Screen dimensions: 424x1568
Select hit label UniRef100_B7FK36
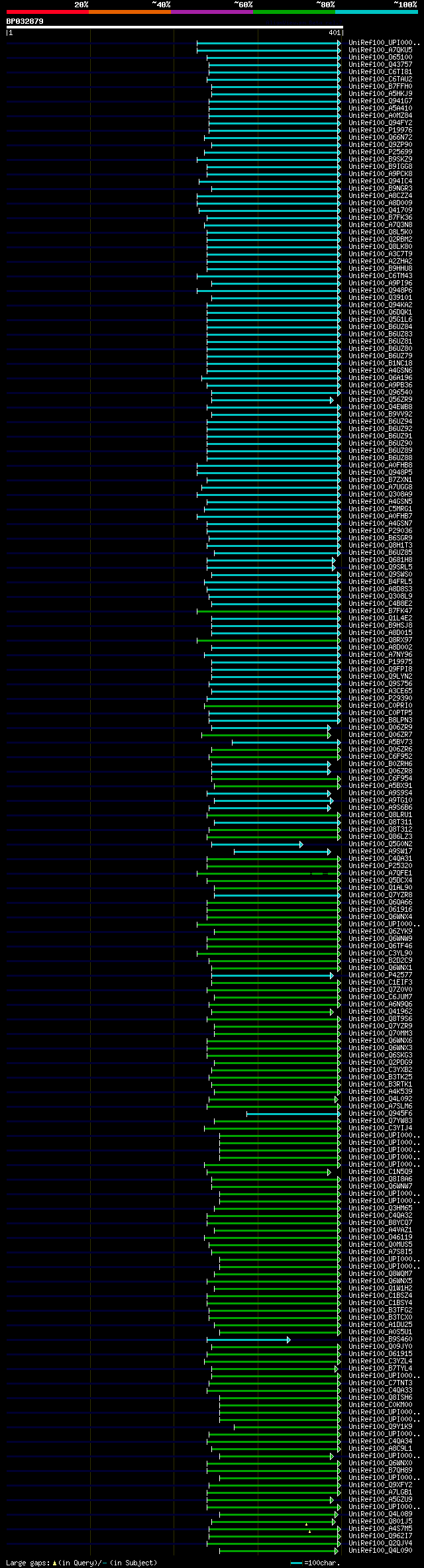point(380,218)
